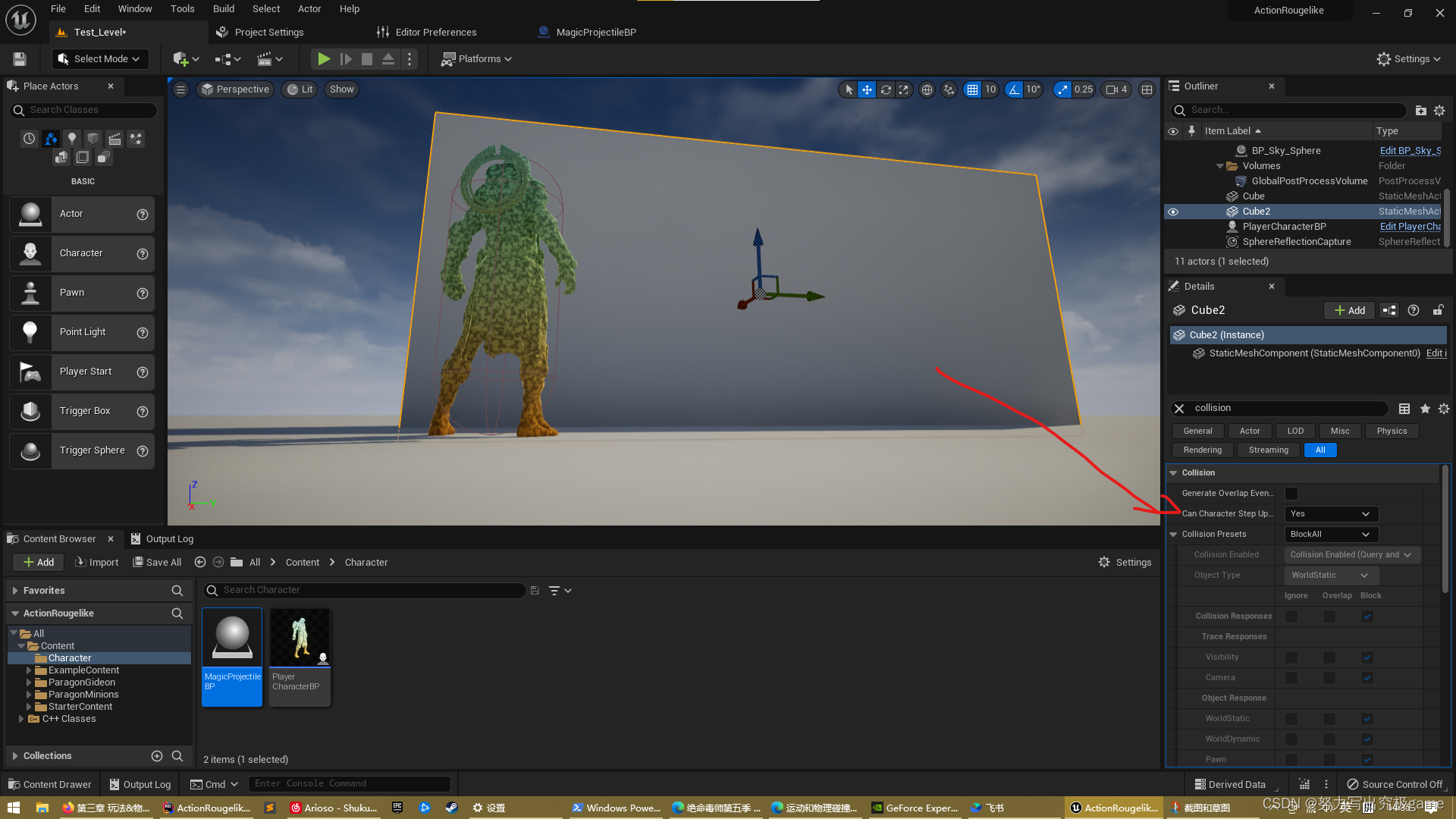Viewport: 1456px width, 819px height.
Task: Open the Platforms dropdown
Action: tap(477, 59)
